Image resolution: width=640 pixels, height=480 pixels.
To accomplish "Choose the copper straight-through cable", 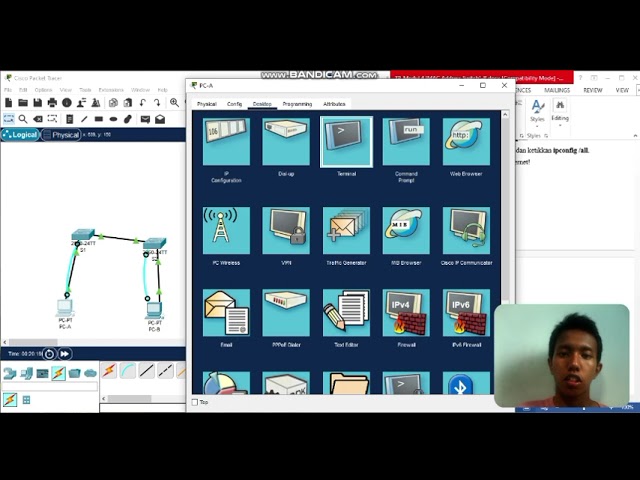I will click(147, 371).
